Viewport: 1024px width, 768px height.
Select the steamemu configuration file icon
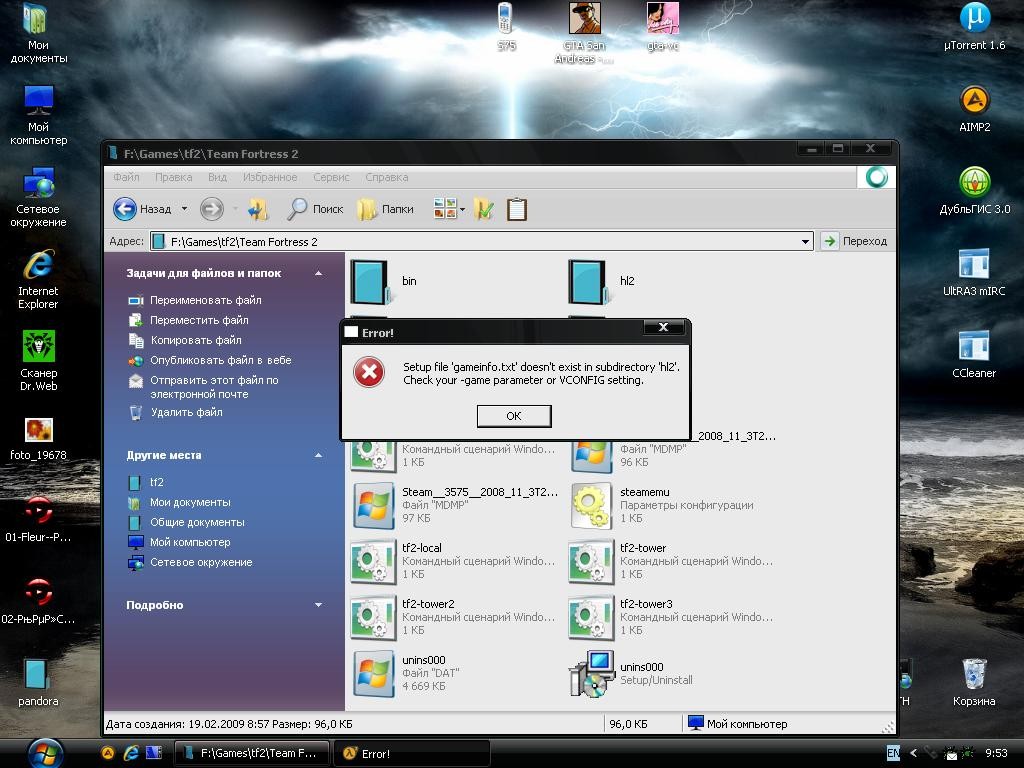pos(591,505)
